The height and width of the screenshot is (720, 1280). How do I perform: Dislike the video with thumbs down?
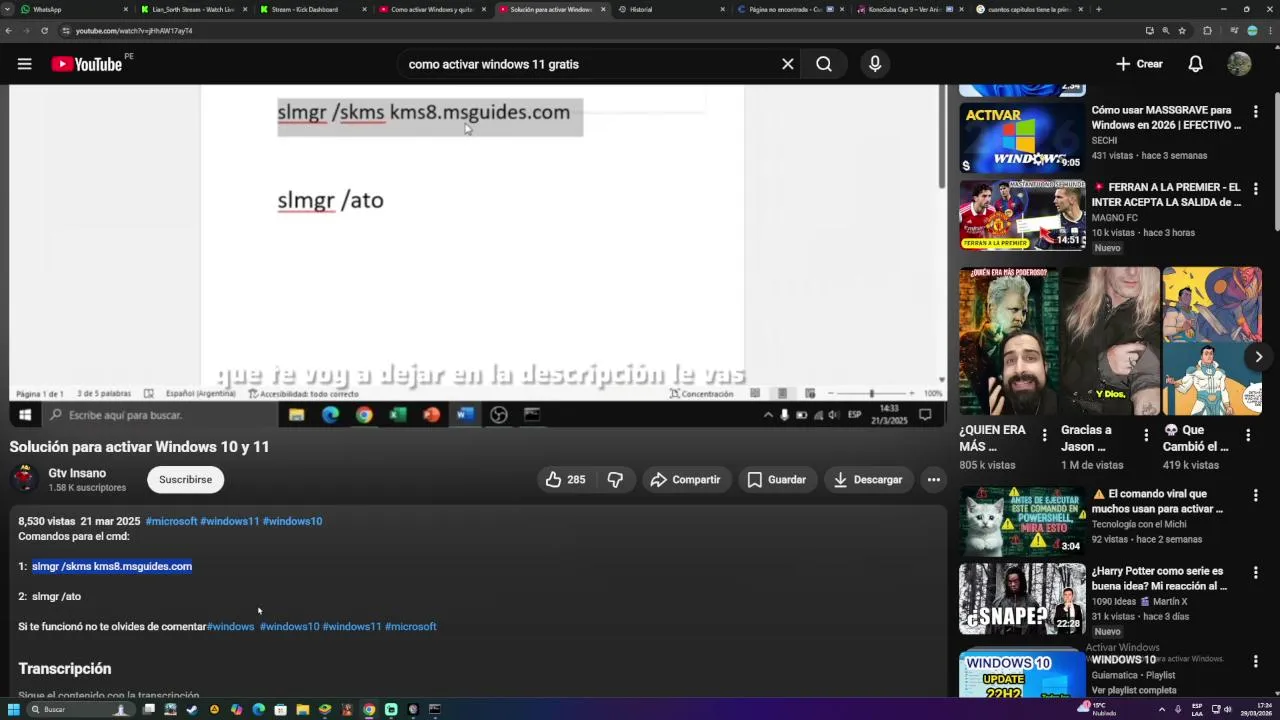[615, 480]
